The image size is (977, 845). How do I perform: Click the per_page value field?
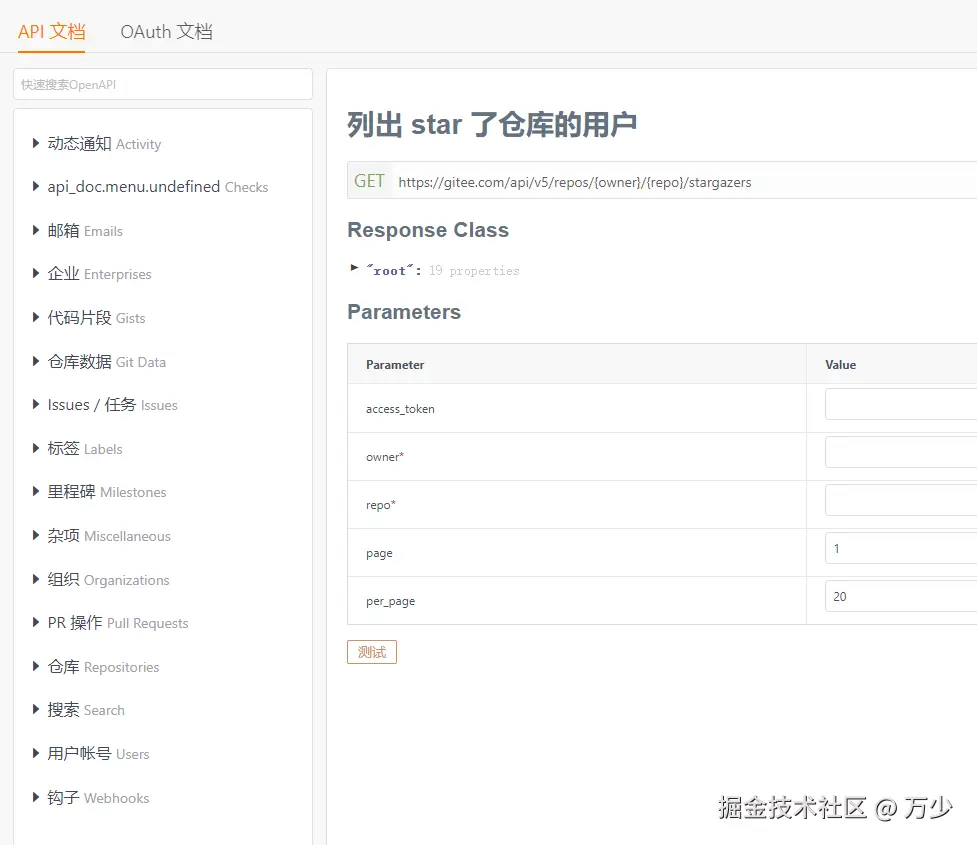[x=901, y=596]
